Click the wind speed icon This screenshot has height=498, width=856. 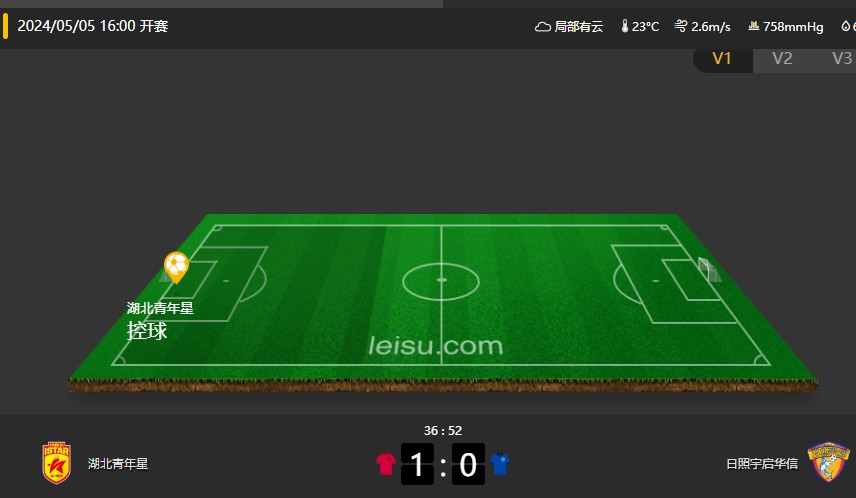681,26
